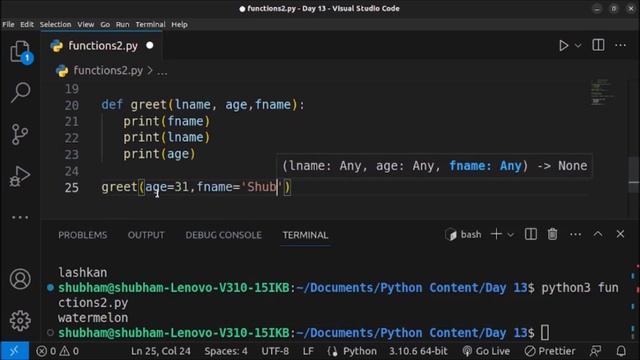Select language mode Python in status bar

tap(360, 351)
